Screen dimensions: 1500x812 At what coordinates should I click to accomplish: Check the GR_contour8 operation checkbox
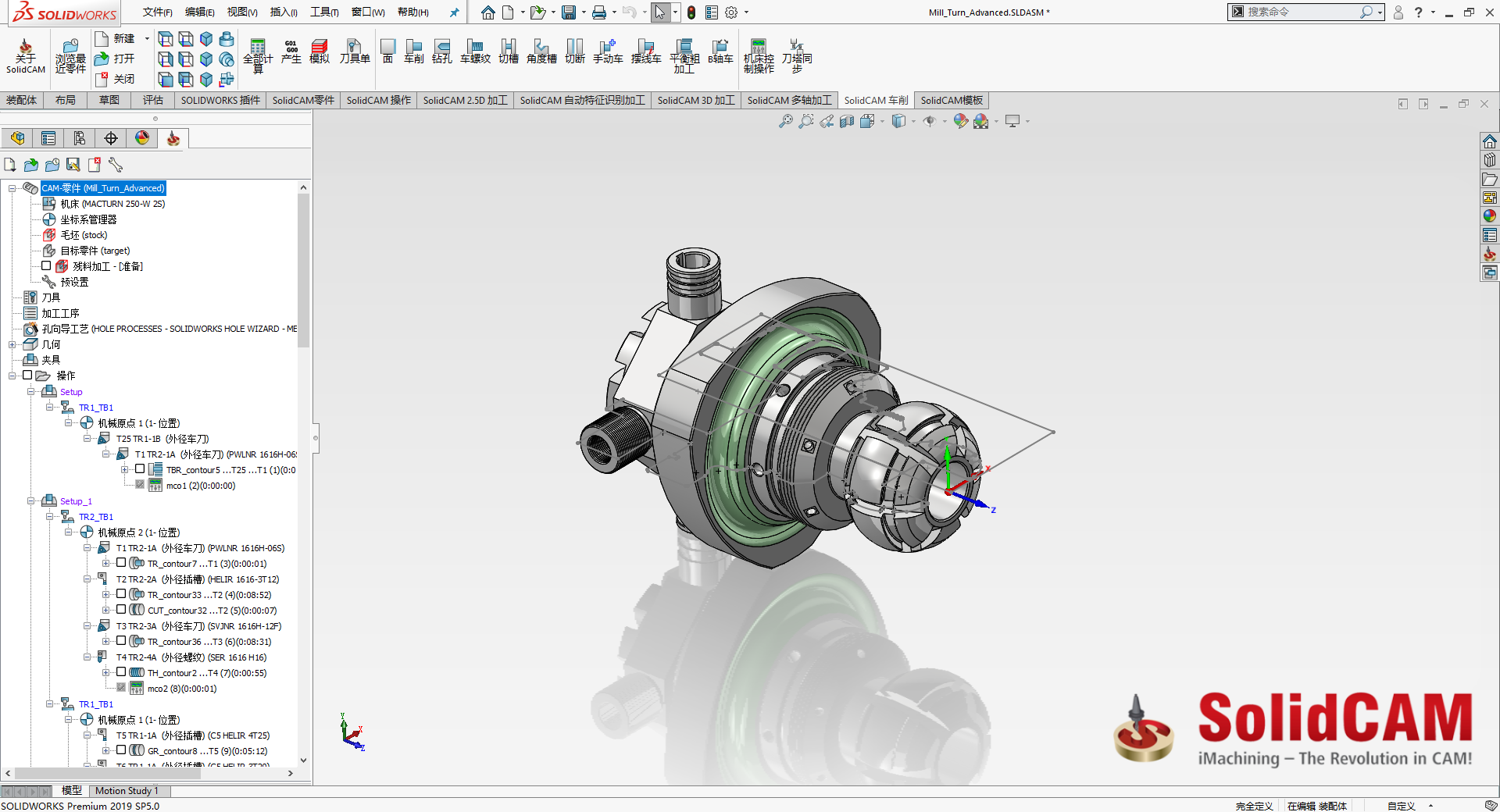click(x=121, y=750)
